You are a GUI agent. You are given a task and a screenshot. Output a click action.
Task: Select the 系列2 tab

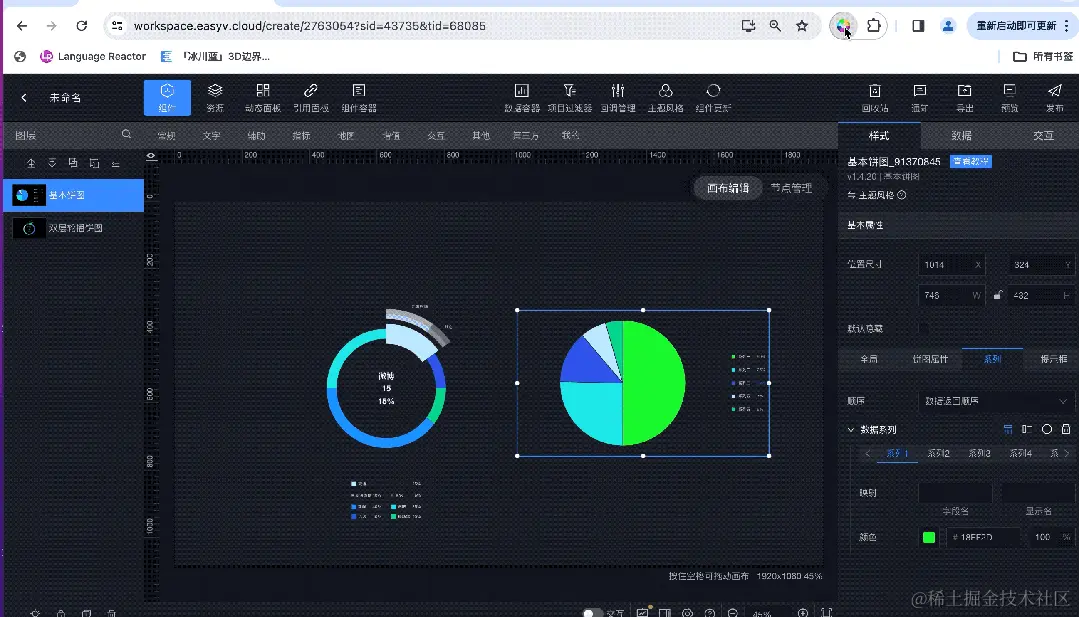pyautogui.click(x=939, y=453)
